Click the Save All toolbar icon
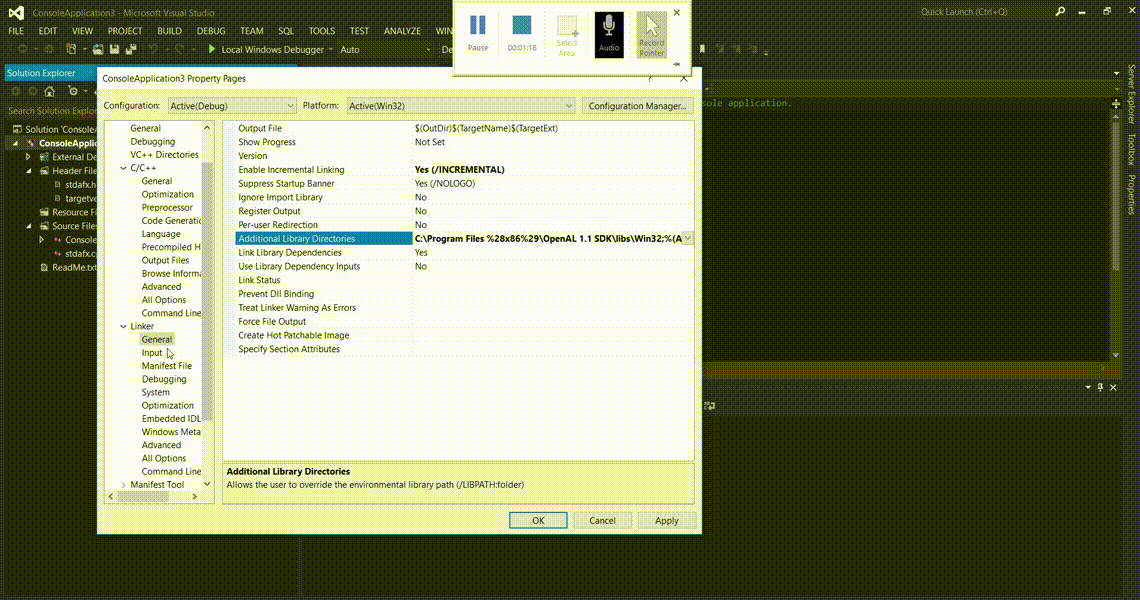The width and height of the screenshot is (1140, 600). pyautogui.click(x=131, y=49)
